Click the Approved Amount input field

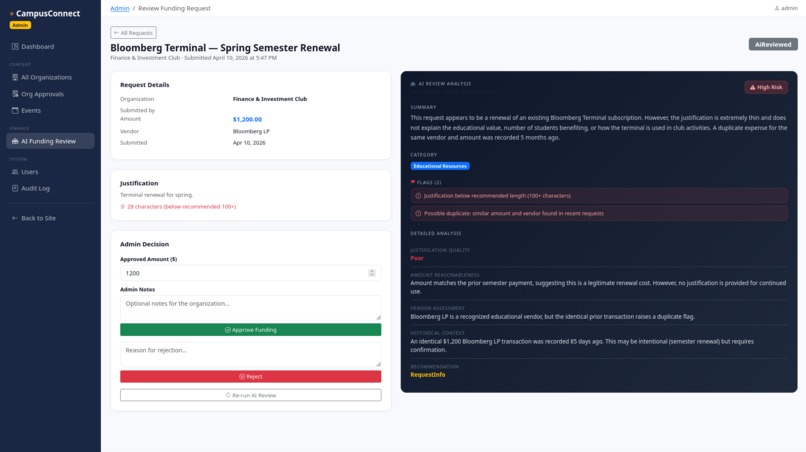(251, 273)
